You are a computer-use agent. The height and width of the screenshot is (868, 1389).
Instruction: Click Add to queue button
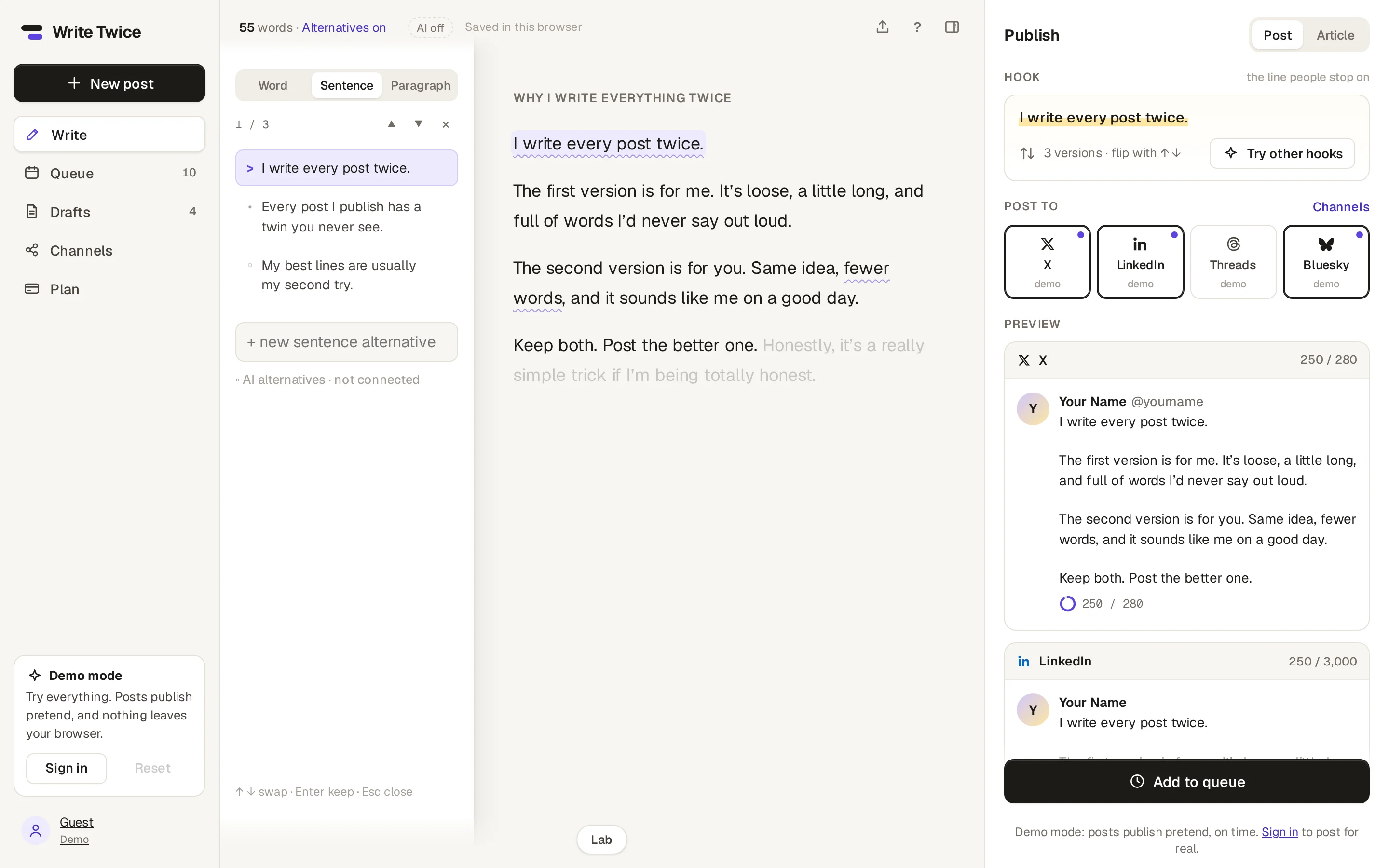pos(1186,781)
